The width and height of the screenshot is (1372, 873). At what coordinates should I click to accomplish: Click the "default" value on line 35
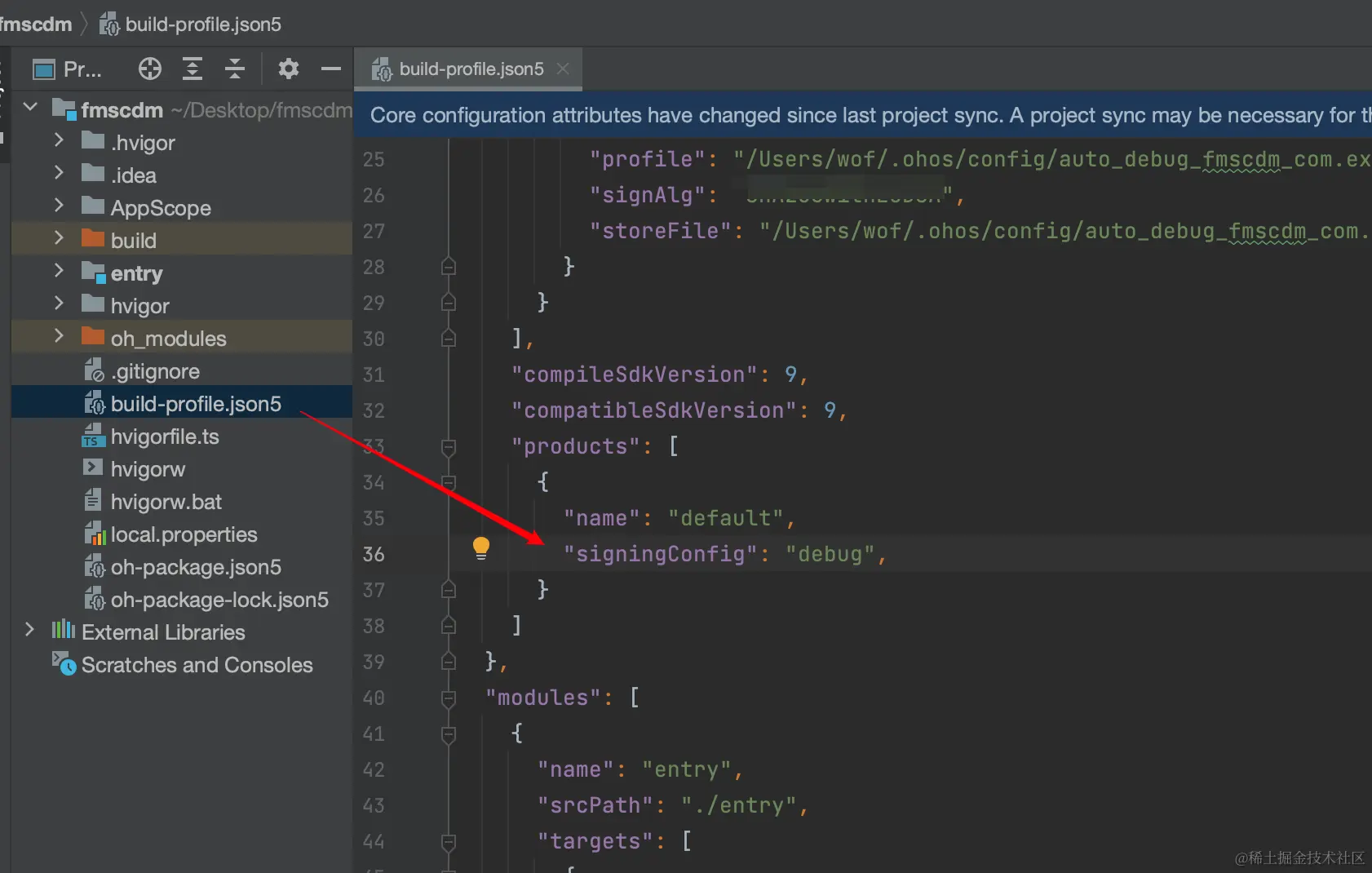726,518
